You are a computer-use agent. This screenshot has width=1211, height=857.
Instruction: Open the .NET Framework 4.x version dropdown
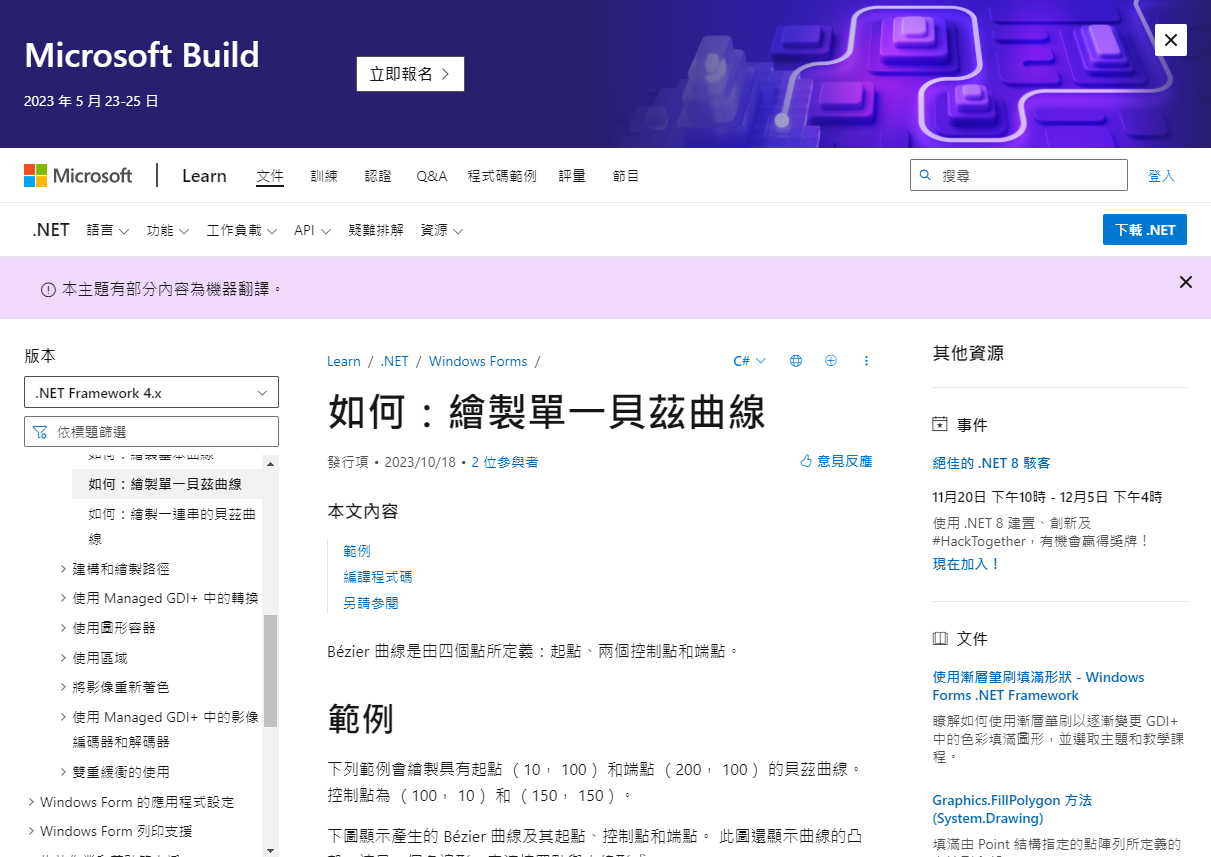click(x=151, y=393)
